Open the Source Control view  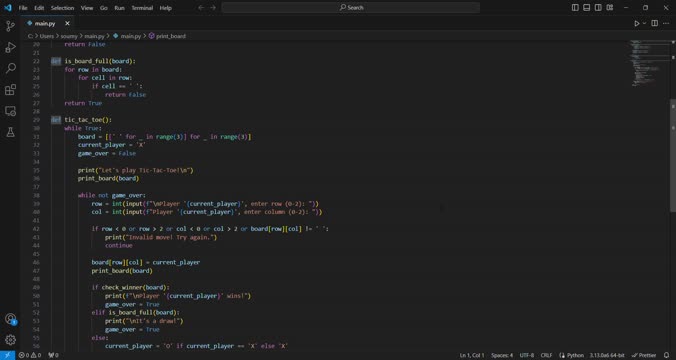tap(10, 26)
